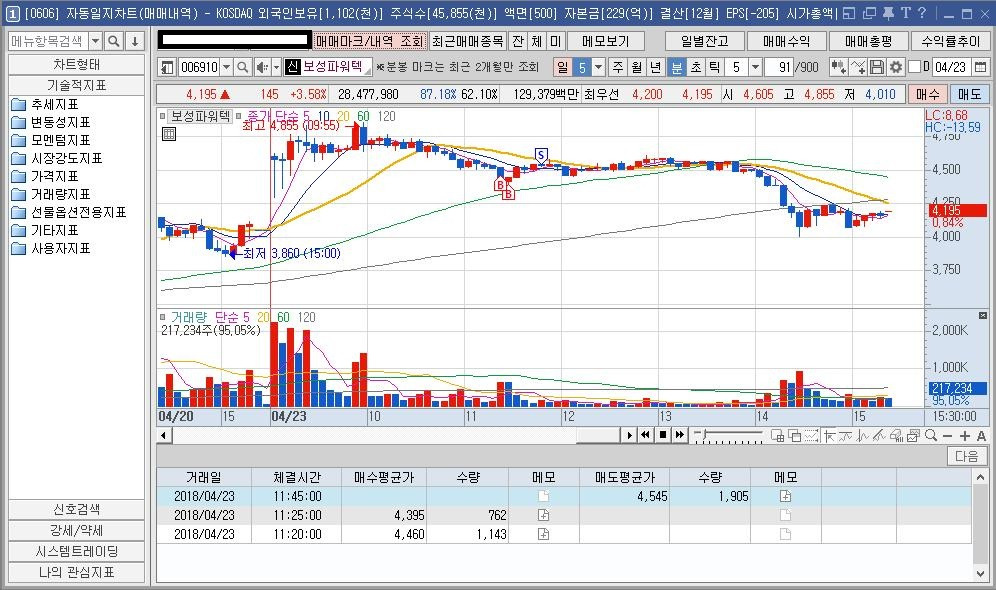The height and width of the screenshot is (590, 996).
Task: Click the chart zoom slider handle
Action: [702, 433]
